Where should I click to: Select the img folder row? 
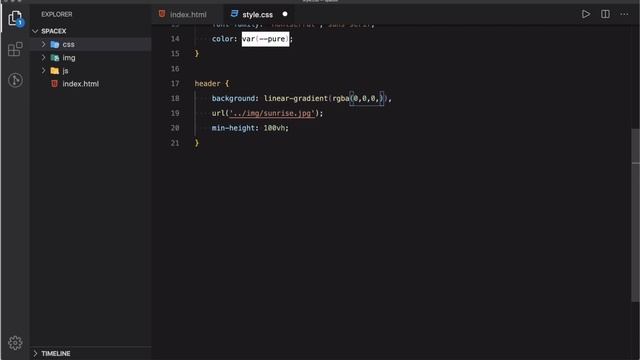click(x=91, y=58)
